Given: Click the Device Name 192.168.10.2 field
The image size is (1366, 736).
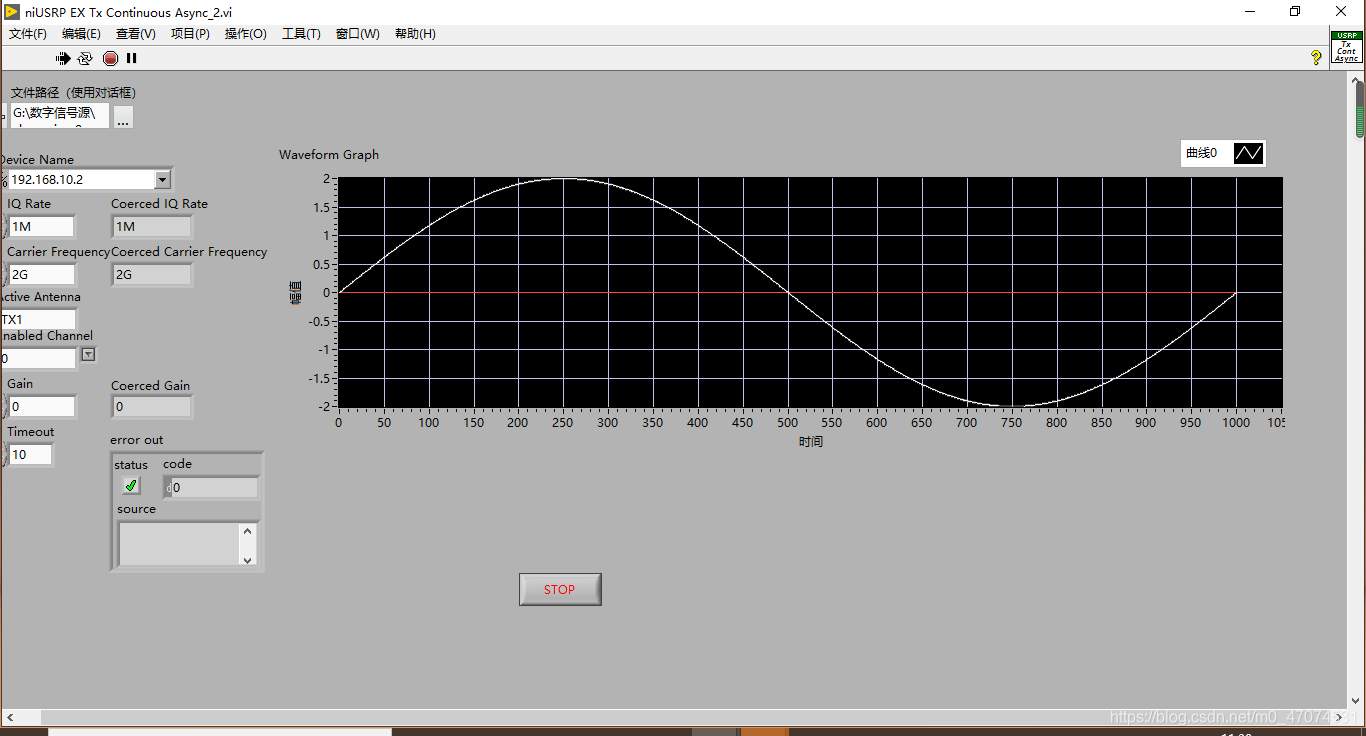Looking at the screenshot, I should (81, 179).
